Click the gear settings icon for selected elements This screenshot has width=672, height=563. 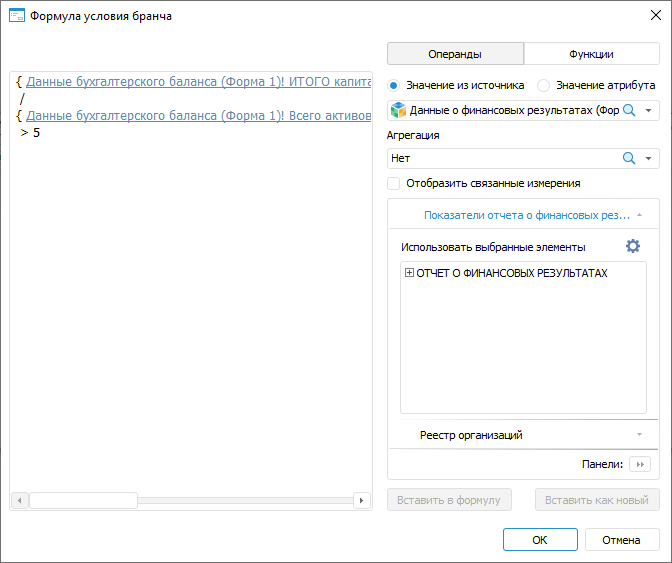pos(632,246)
